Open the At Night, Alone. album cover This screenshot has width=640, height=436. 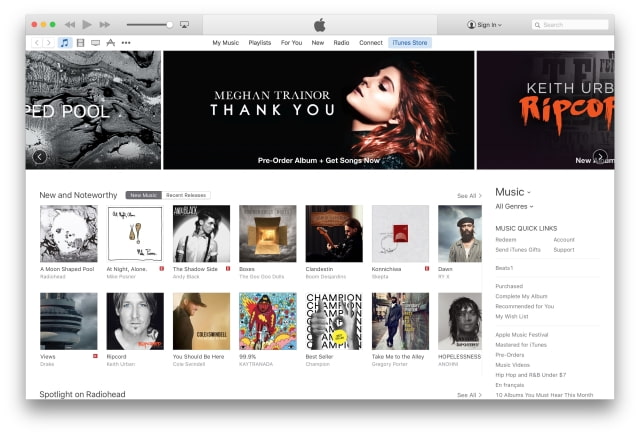coord(135,234)
